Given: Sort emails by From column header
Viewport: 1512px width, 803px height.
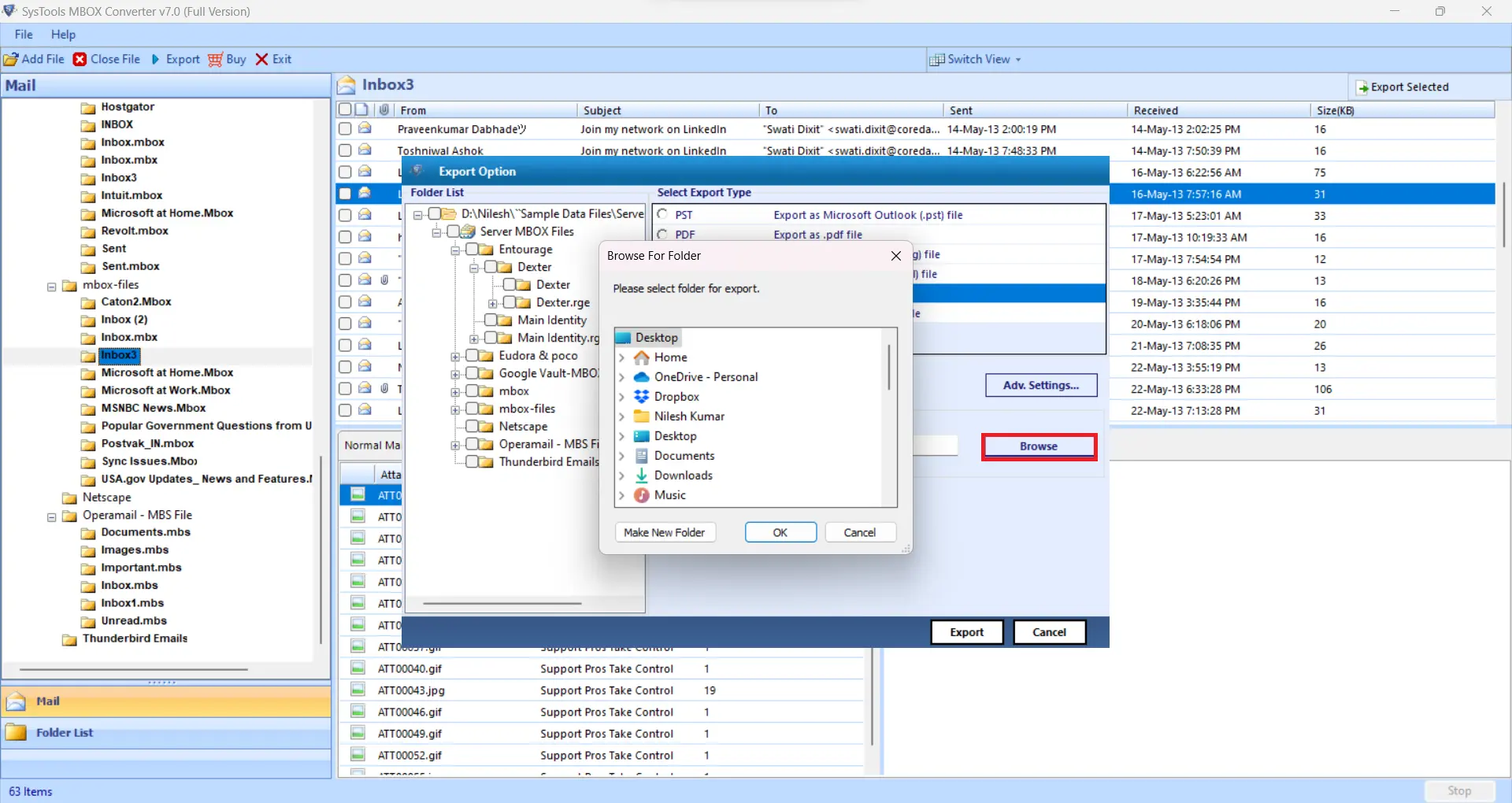Looking at the screenshot, I should point(485,110).
